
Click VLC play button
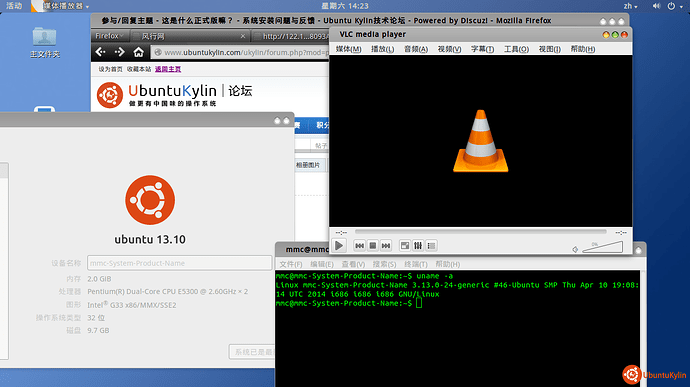pos(339,246)
